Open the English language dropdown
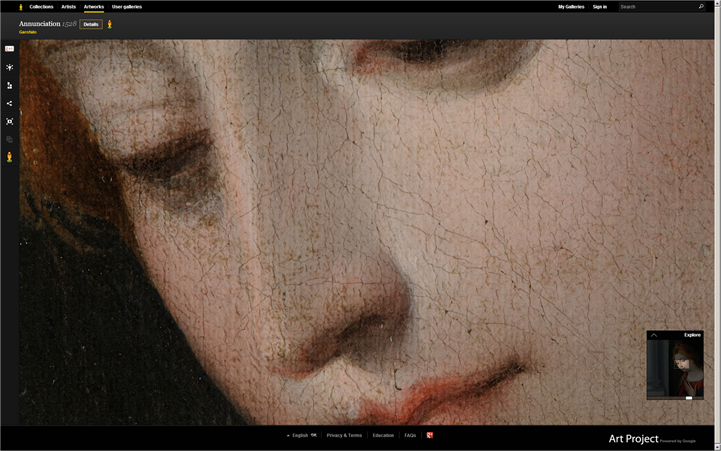The height and width of the screenshot is (451, 721). click(x=302, y=435)
